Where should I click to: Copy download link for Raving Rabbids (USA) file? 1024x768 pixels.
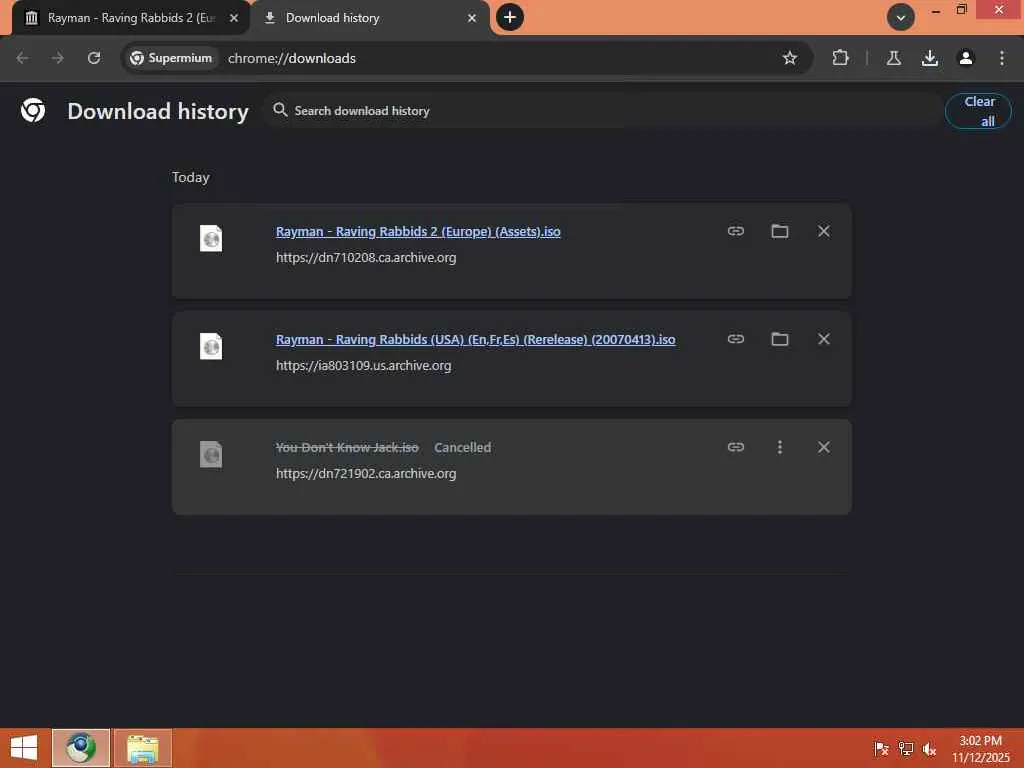pos(735,339)
